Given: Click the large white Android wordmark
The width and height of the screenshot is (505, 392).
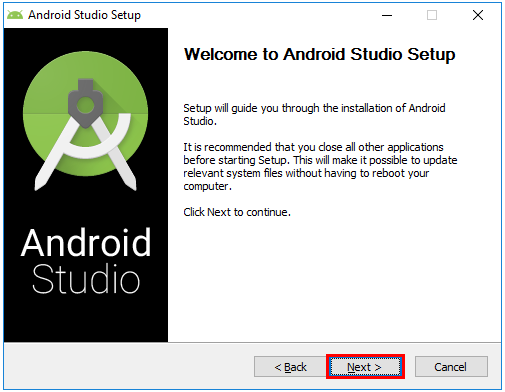Looking at the screenshot, I should click(x=86, y=242).
